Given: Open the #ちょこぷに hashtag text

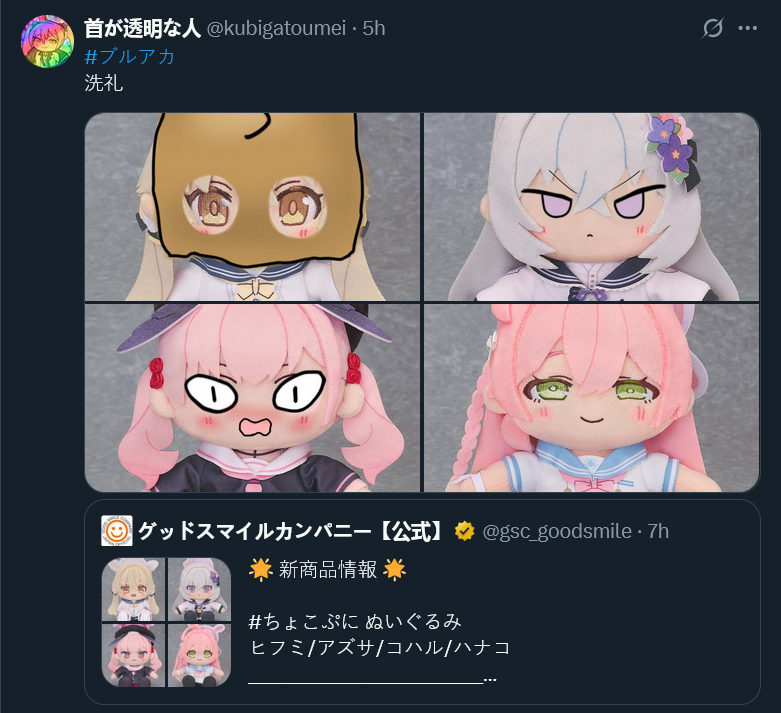Looking at the screenshot, I should coord(303,621).
